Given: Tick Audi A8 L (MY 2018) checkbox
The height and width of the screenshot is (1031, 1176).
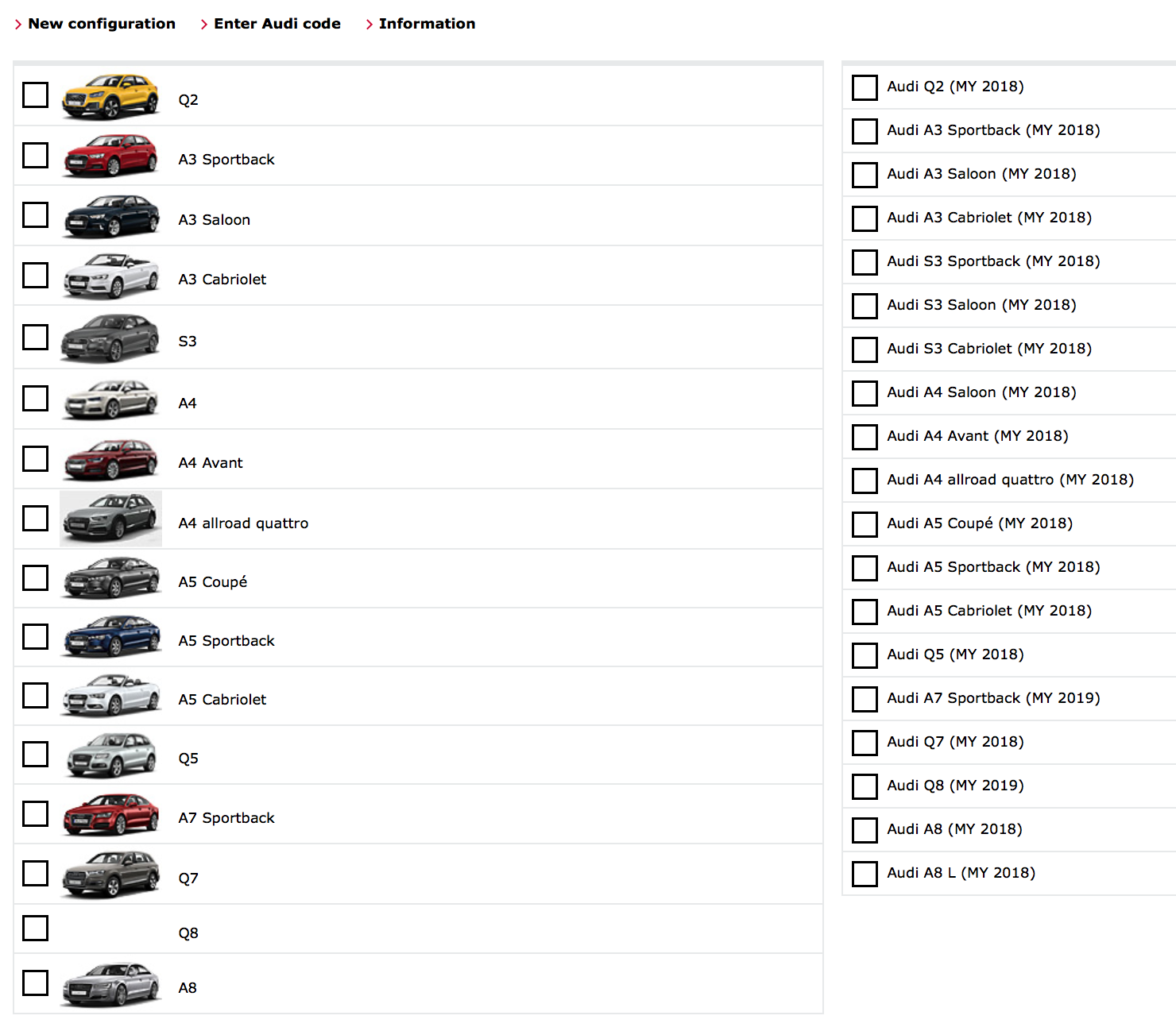Looking at the screenshot, I should click(x=865, y=874).
